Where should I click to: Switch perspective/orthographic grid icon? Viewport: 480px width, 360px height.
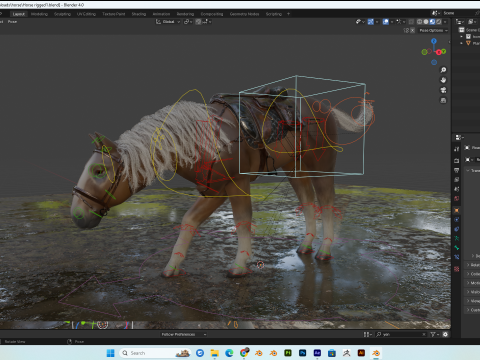pyautogui.click(x=443, y=100)
